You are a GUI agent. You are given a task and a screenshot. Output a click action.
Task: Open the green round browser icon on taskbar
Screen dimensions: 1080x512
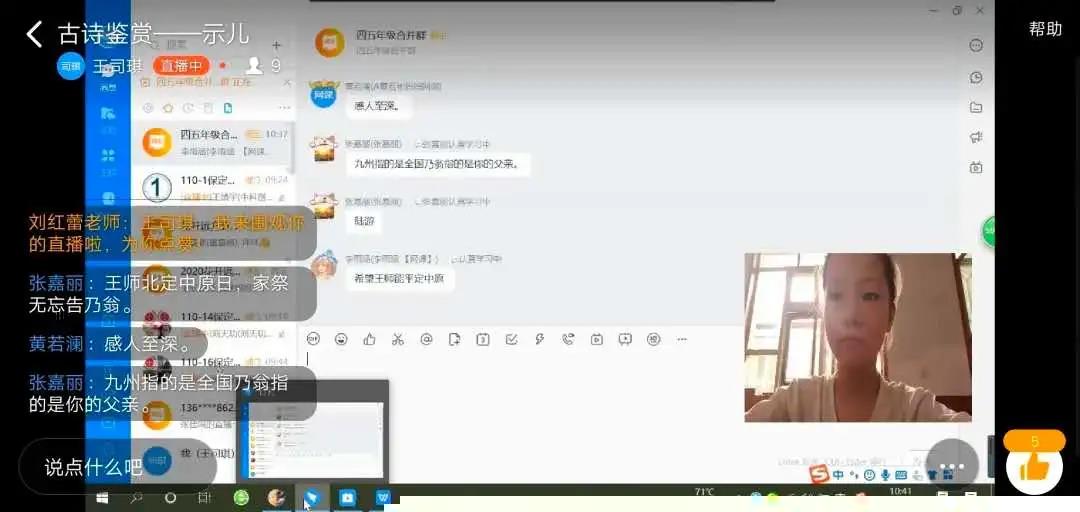click(241, 497)
